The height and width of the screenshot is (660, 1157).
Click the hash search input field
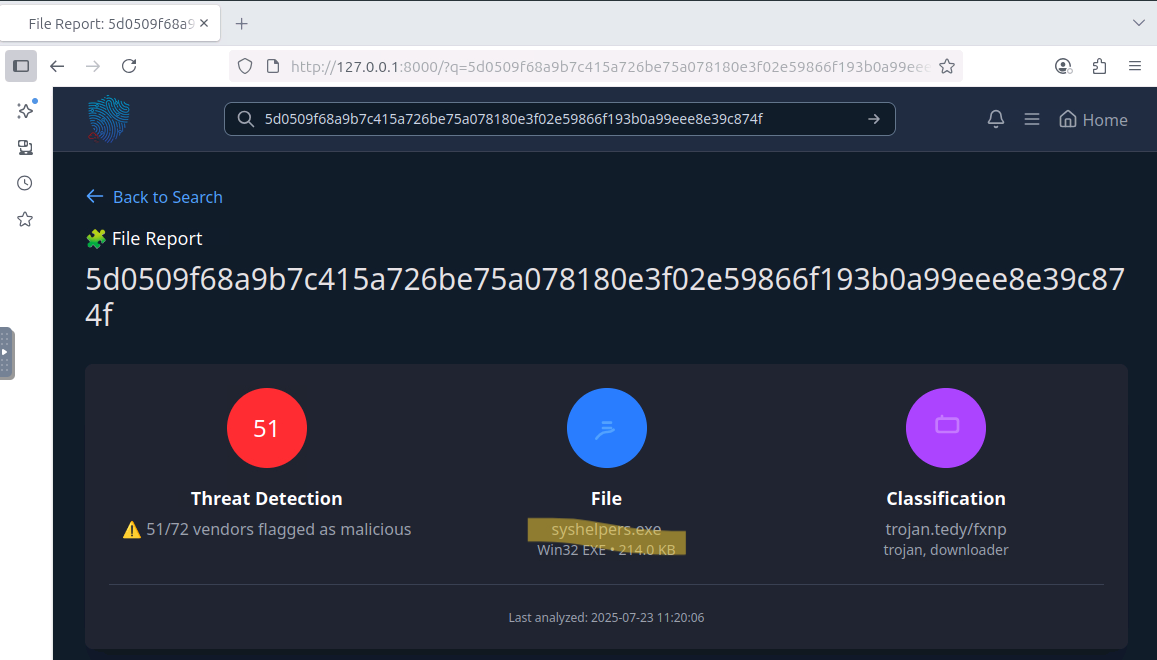click(x=559, y=119)
